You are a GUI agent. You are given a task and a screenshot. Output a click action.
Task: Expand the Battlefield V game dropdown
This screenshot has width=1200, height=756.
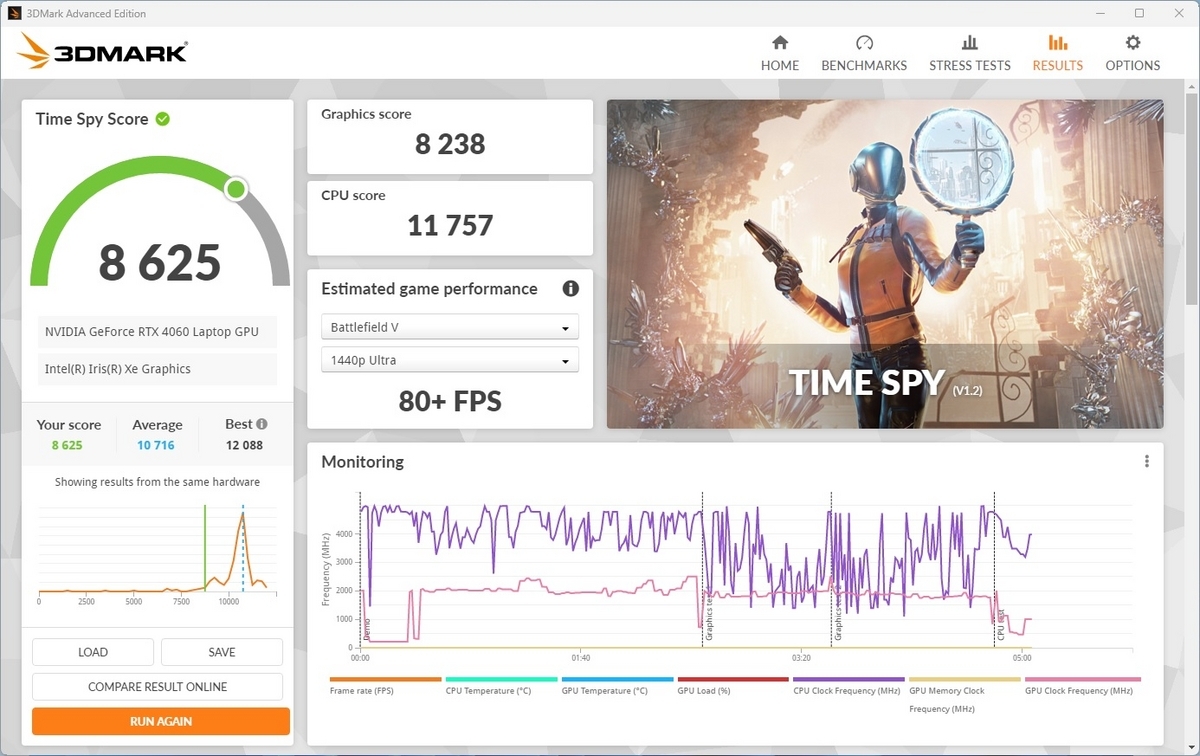(450, 327)
